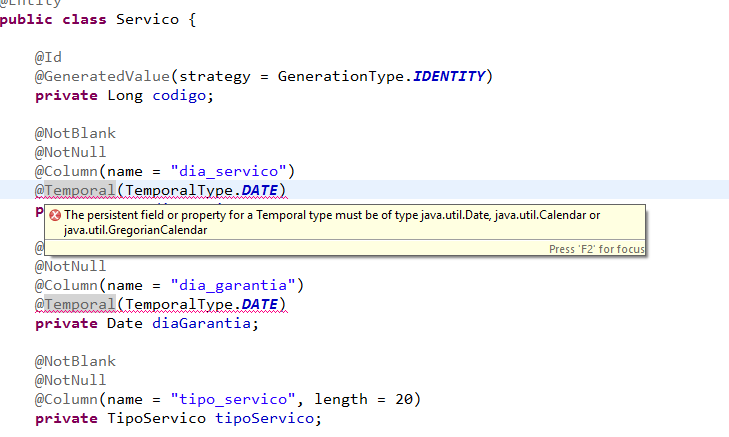The width and height of the screenshot is (729, 437).
Task: Click the length attribute value 20
Action: point(404,399)
